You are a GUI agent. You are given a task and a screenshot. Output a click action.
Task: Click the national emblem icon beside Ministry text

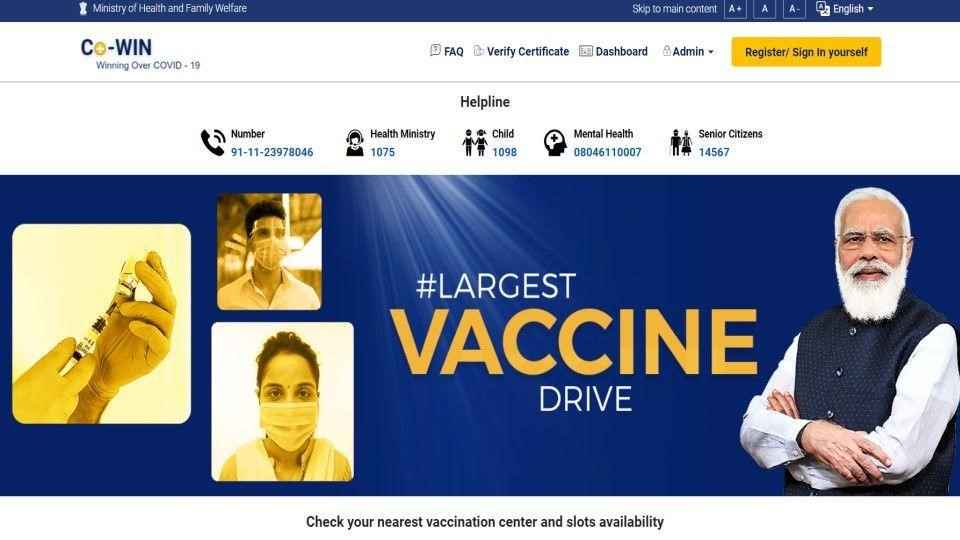(83, 9)
